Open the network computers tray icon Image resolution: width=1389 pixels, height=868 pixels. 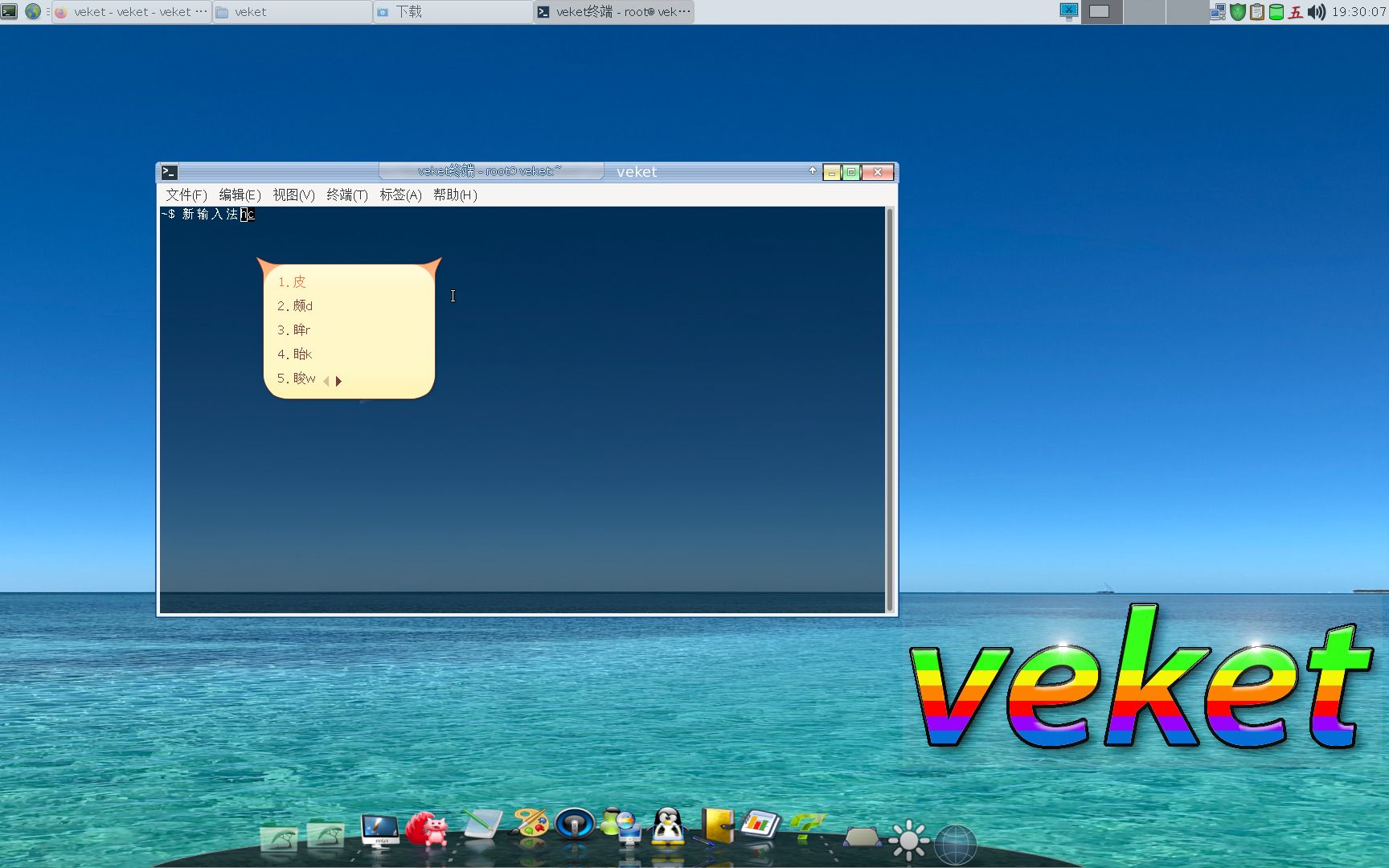1218,12
